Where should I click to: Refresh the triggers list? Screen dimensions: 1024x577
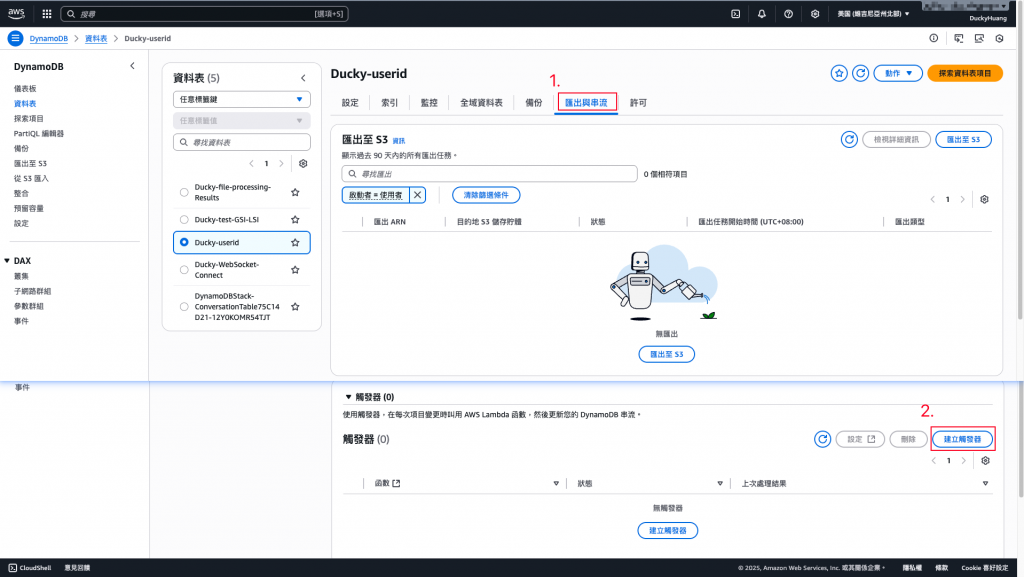823,439
